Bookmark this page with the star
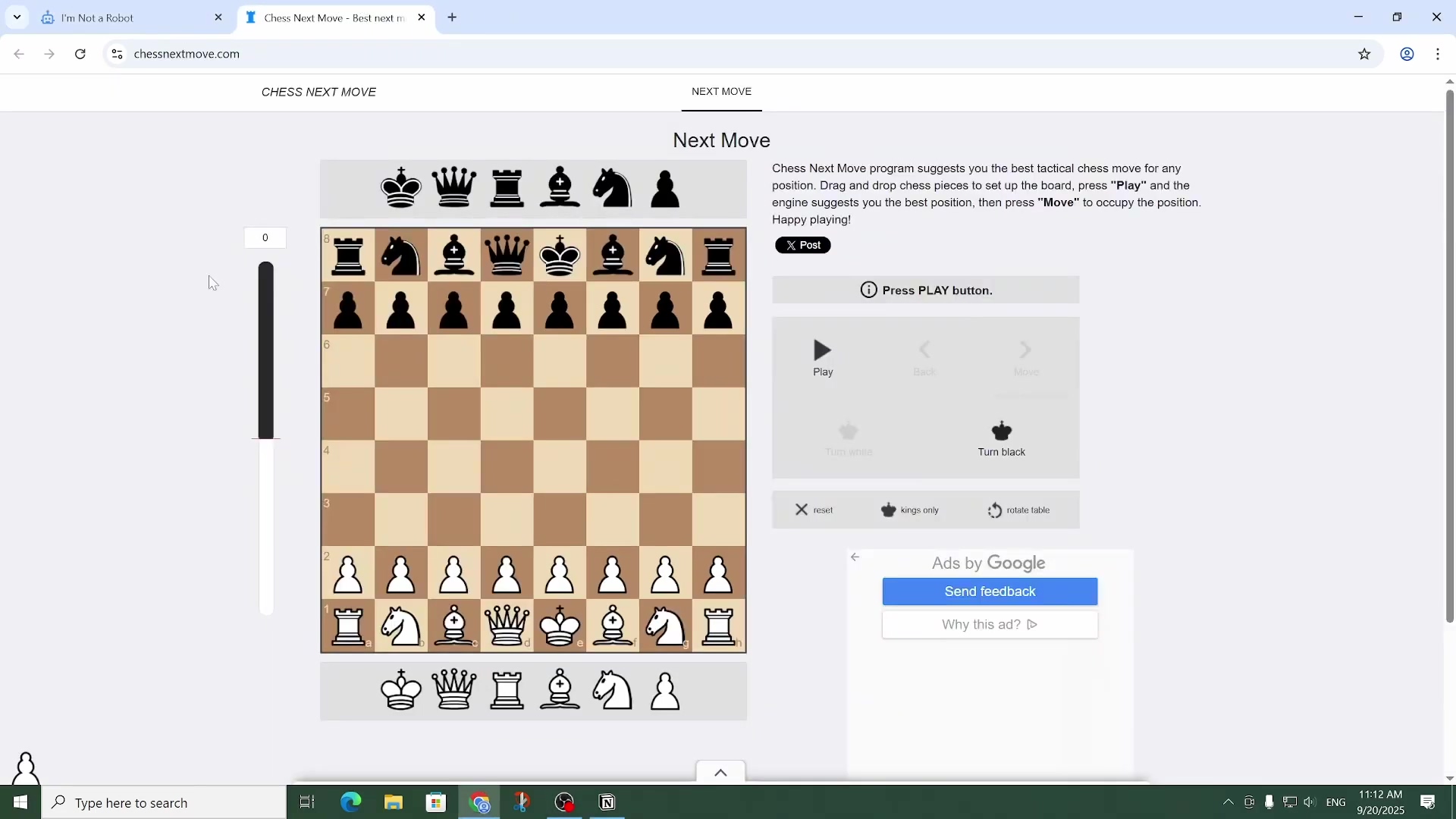1456x819 pixels. [x=1364, y=54]
